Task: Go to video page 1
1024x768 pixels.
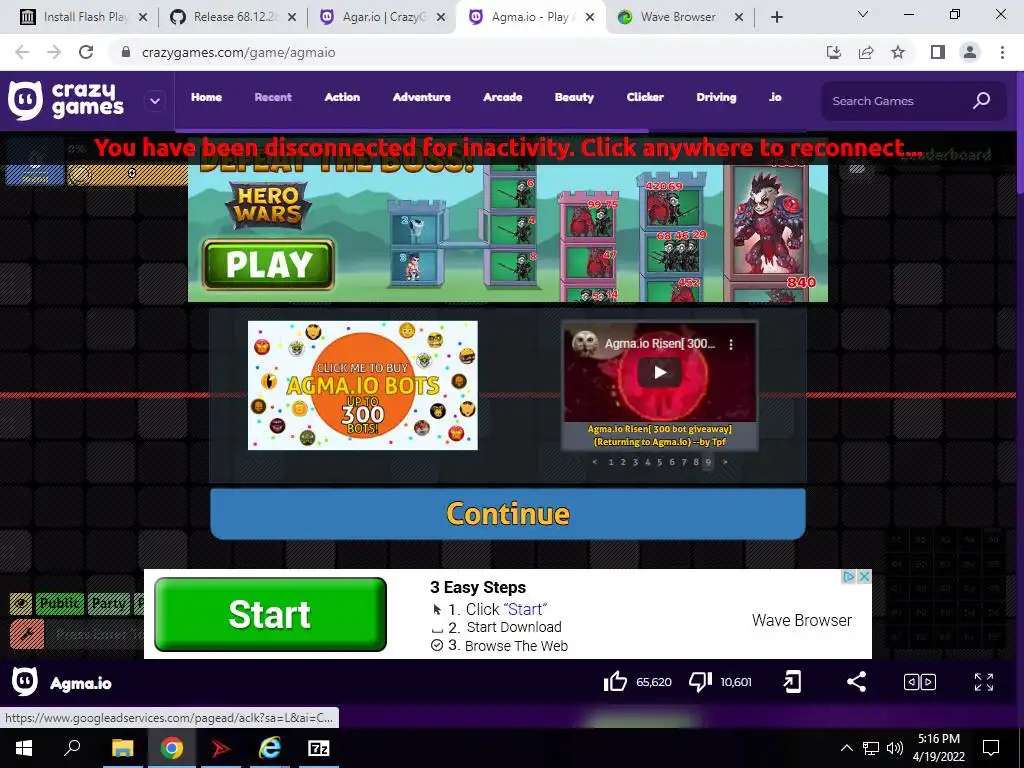Action: coord(611,462)
